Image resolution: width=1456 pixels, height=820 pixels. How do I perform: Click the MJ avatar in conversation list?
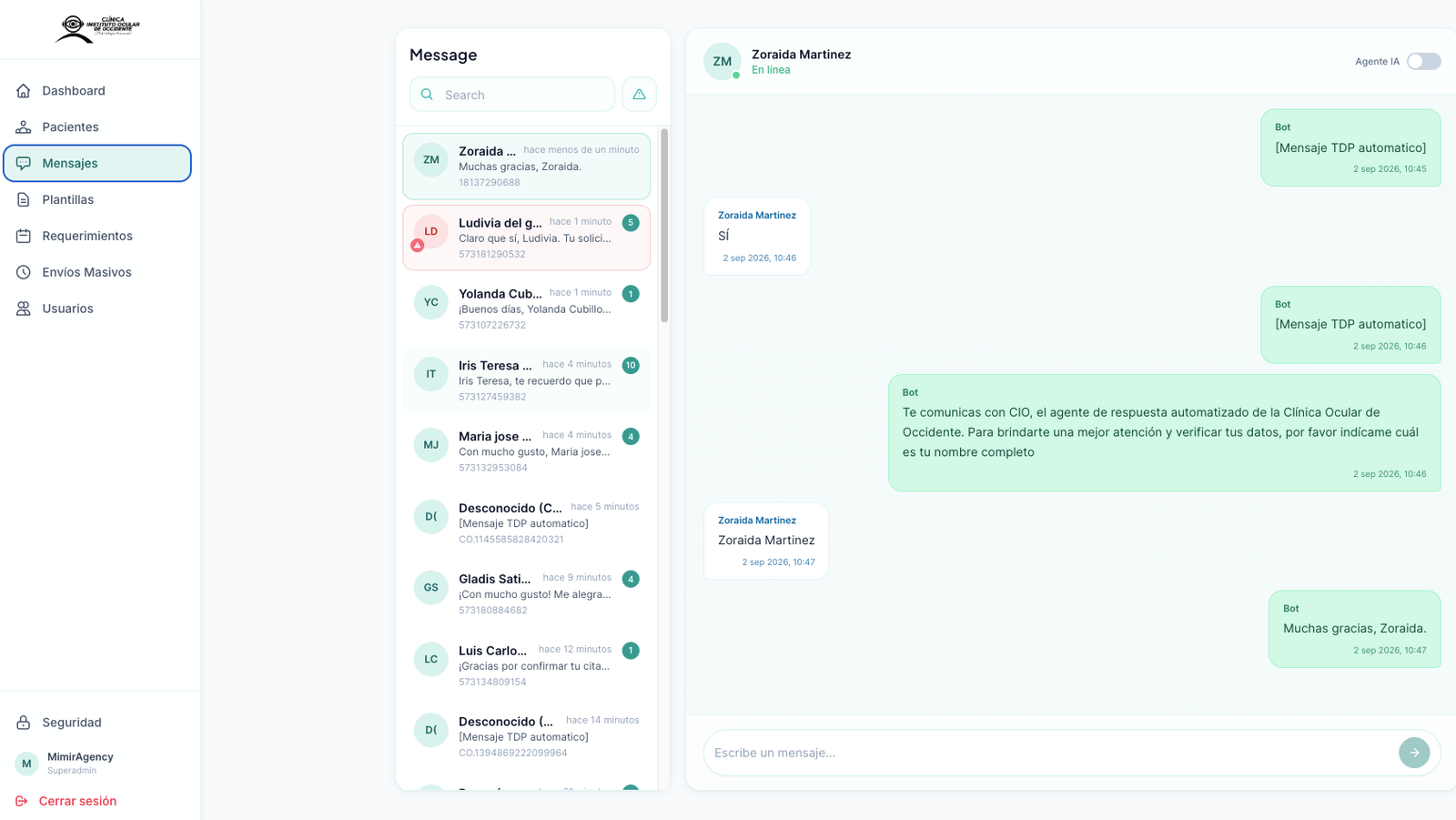430,445
